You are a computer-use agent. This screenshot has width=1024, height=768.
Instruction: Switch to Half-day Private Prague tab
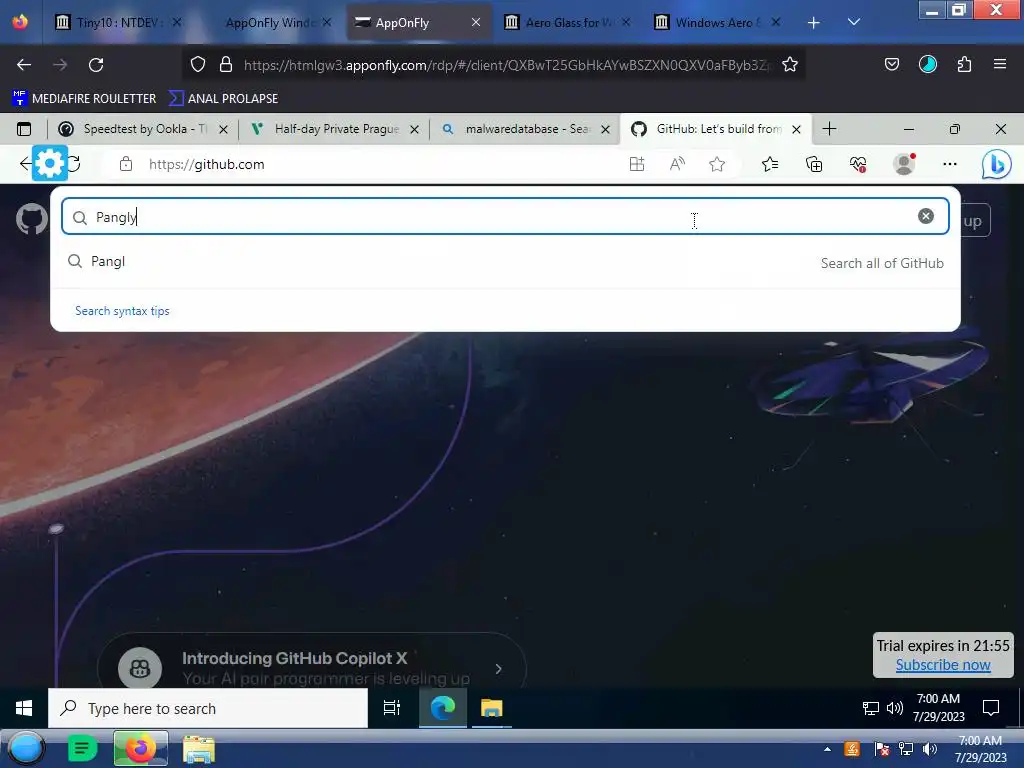pyautogui.click(x=336, y=129)
